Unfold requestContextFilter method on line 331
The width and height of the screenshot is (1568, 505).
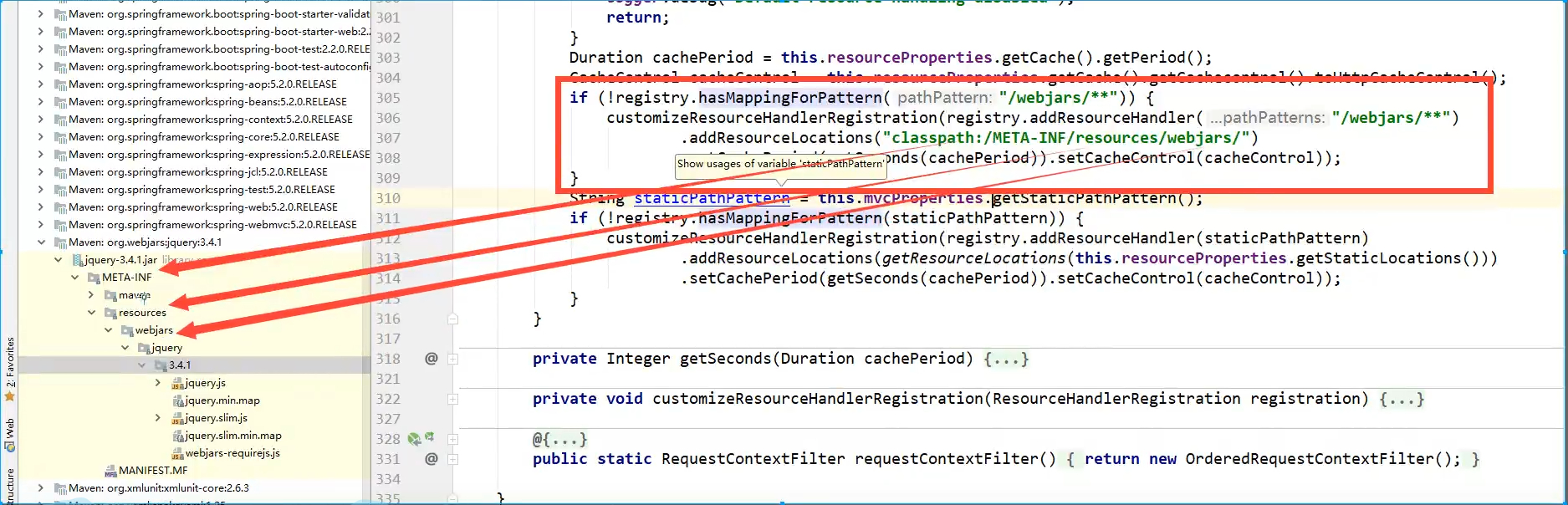click(452, 459)
